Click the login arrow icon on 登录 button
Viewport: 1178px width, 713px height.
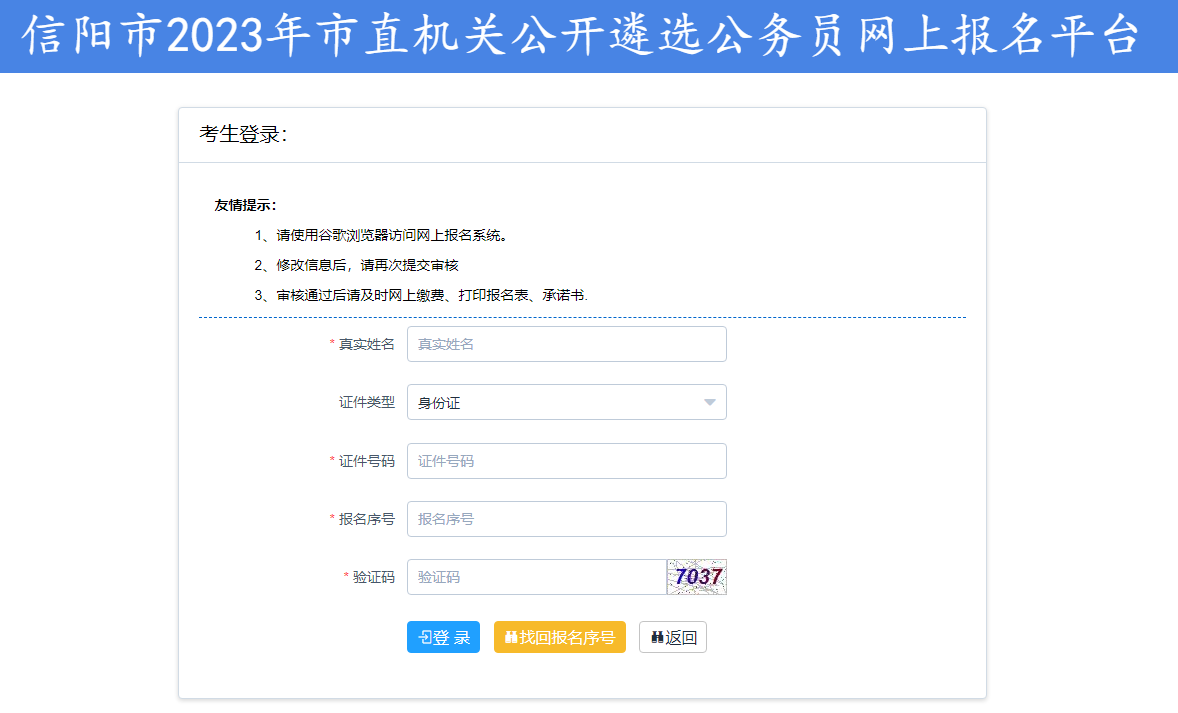tap(424, 638)
